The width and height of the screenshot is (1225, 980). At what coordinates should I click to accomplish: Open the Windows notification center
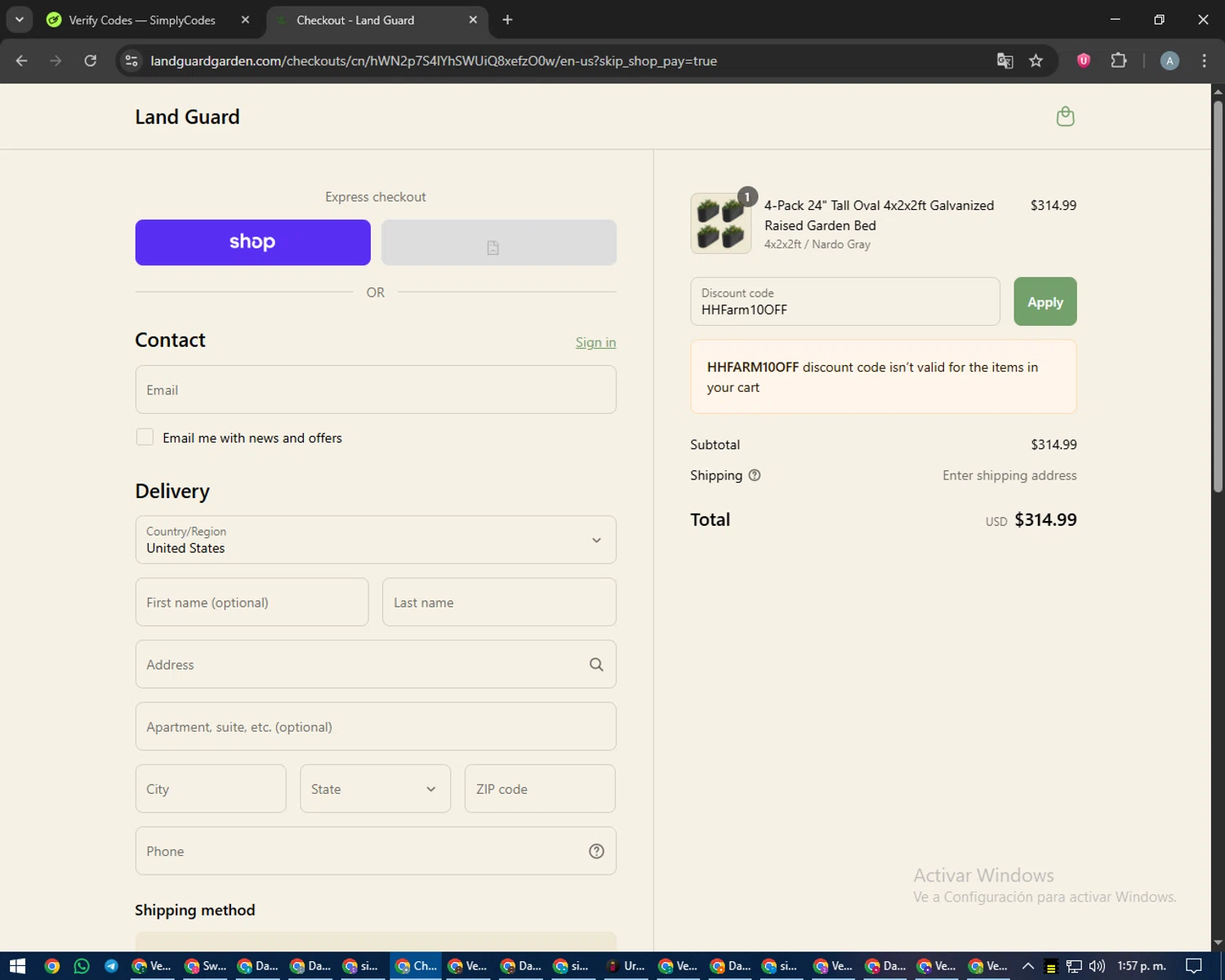point(1194,966)
